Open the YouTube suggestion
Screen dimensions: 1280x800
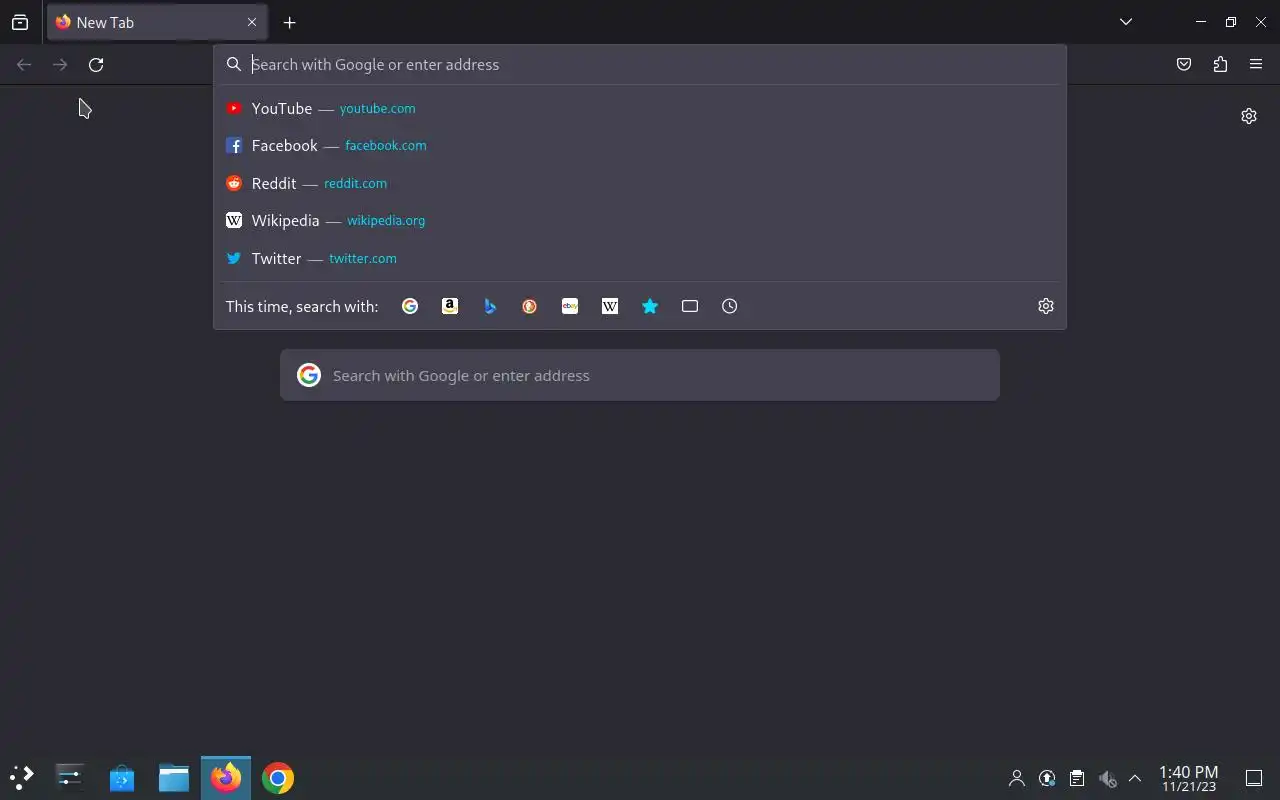(x=640, y=108)
